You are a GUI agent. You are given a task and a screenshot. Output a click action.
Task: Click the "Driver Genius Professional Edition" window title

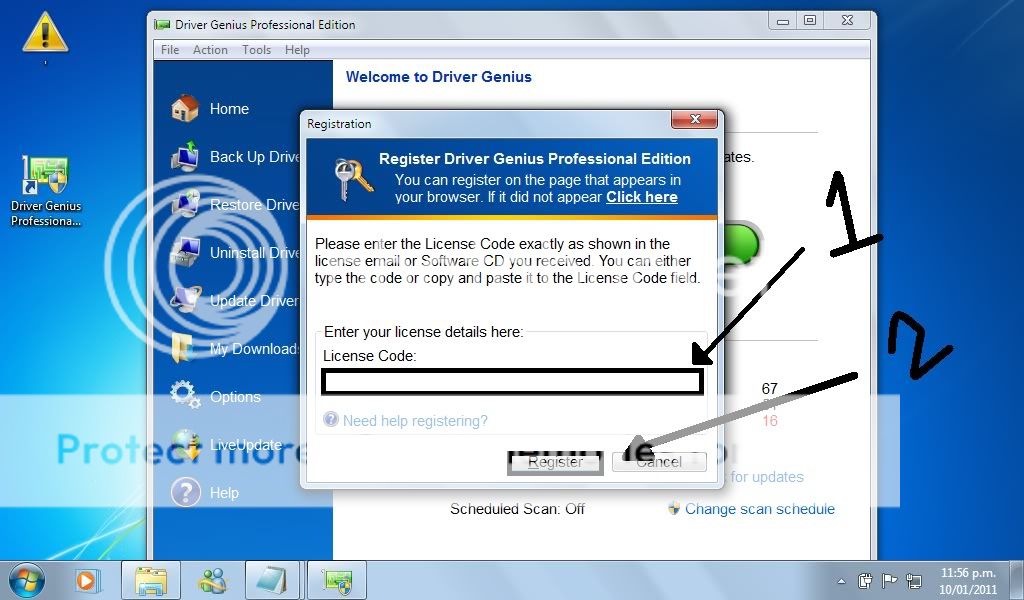pos(265,25)
